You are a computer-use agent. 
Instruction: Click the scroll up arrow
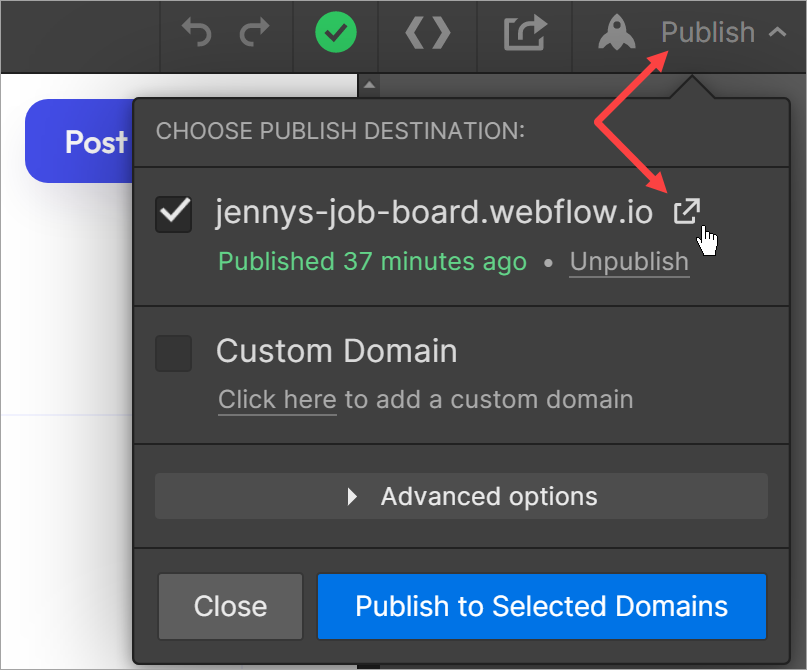point(369,85)
